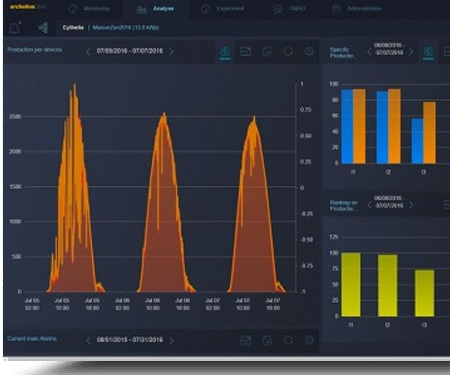This screenshot has height=375, width=450.
Task: Click the Jul 06 production curve peak
Action: coord(164,114)
